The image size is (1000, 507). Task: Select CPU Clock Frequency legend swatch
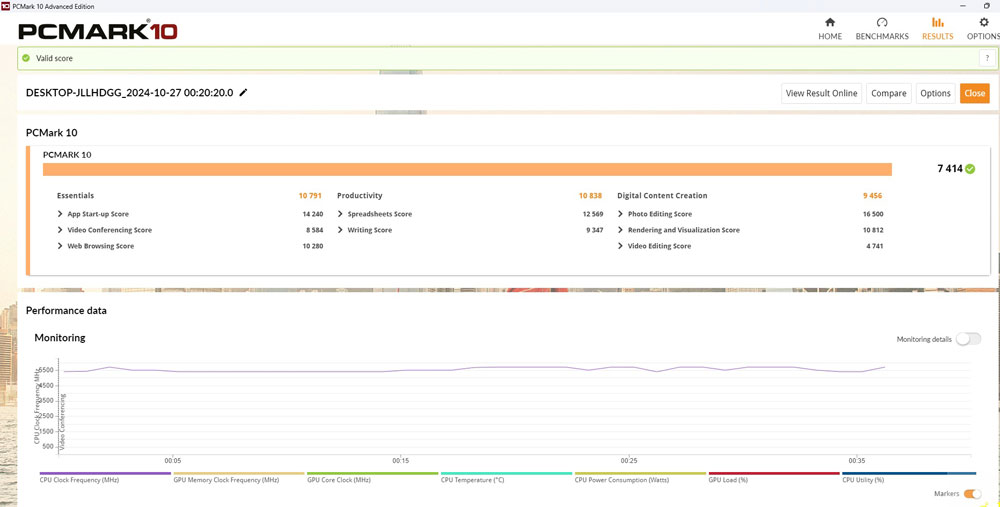point(105,473)
